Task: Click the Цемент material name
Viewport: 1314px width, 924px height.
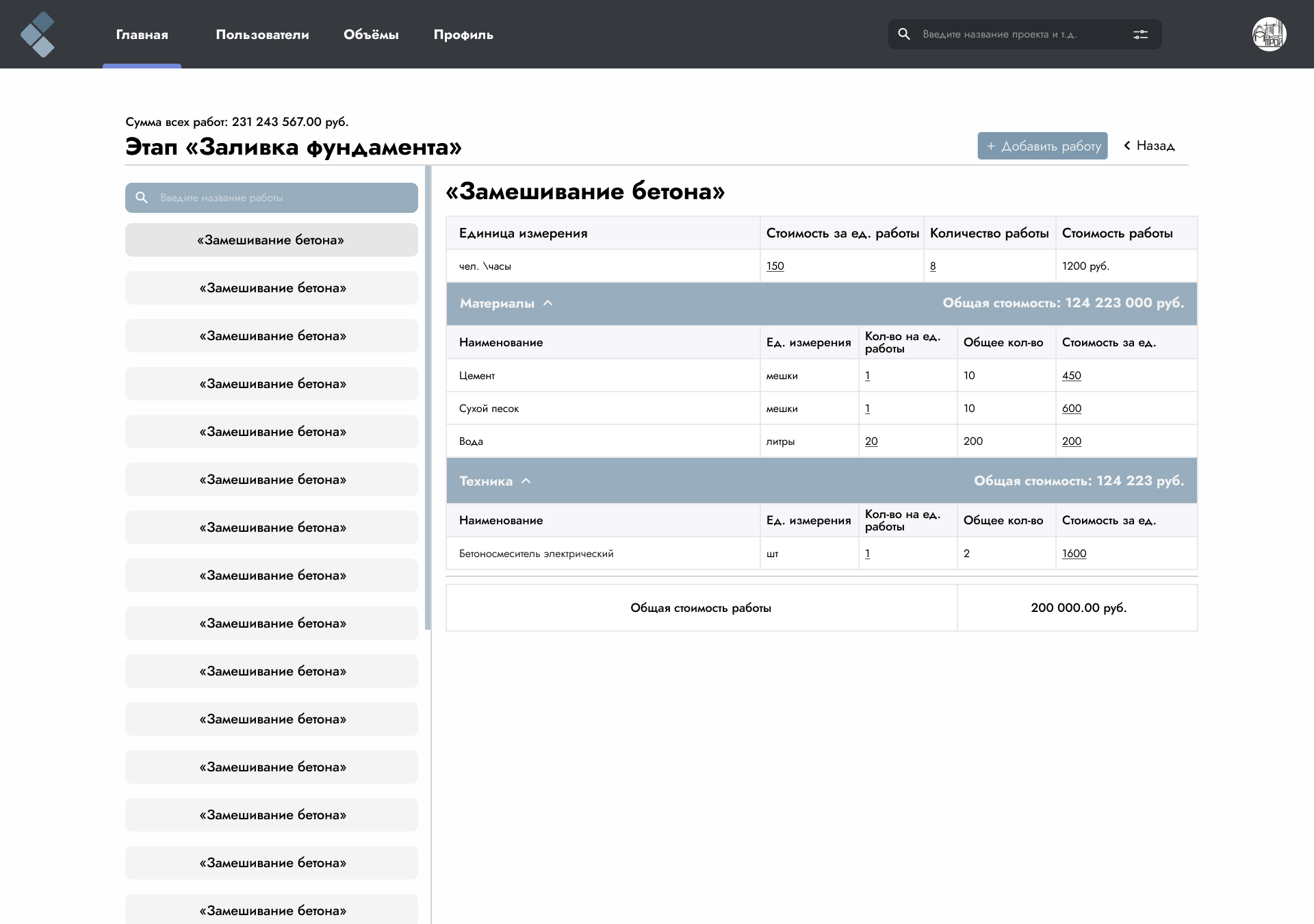Action: (477, 376)
